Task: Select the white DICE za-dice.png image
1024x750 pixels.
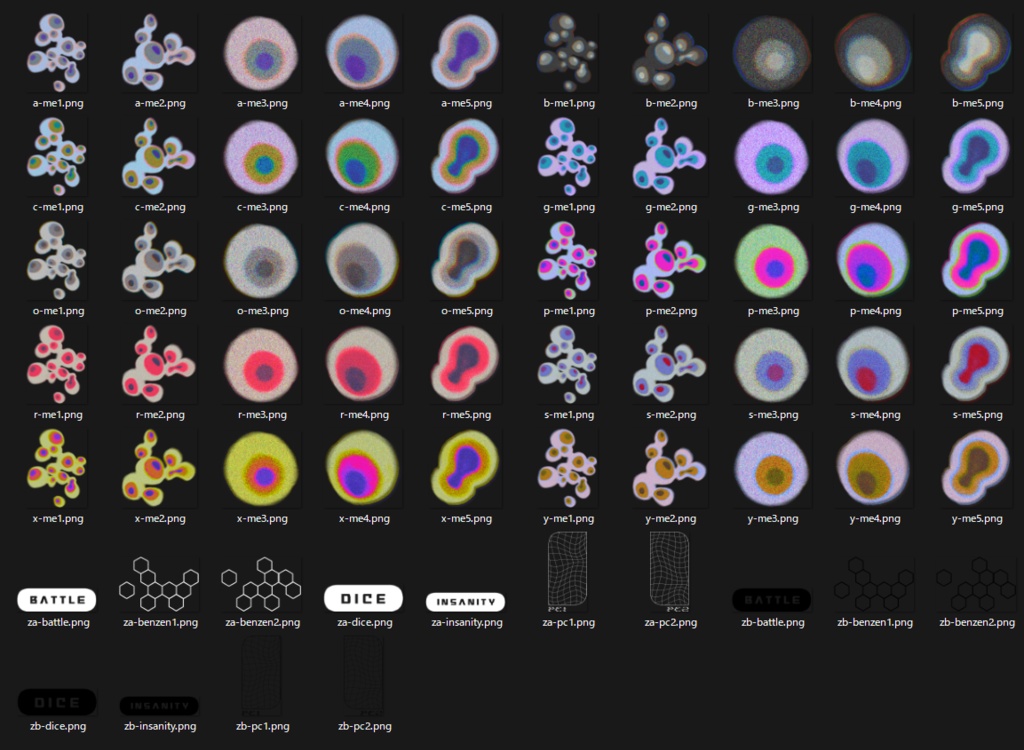Action: (x=364, y=598)
